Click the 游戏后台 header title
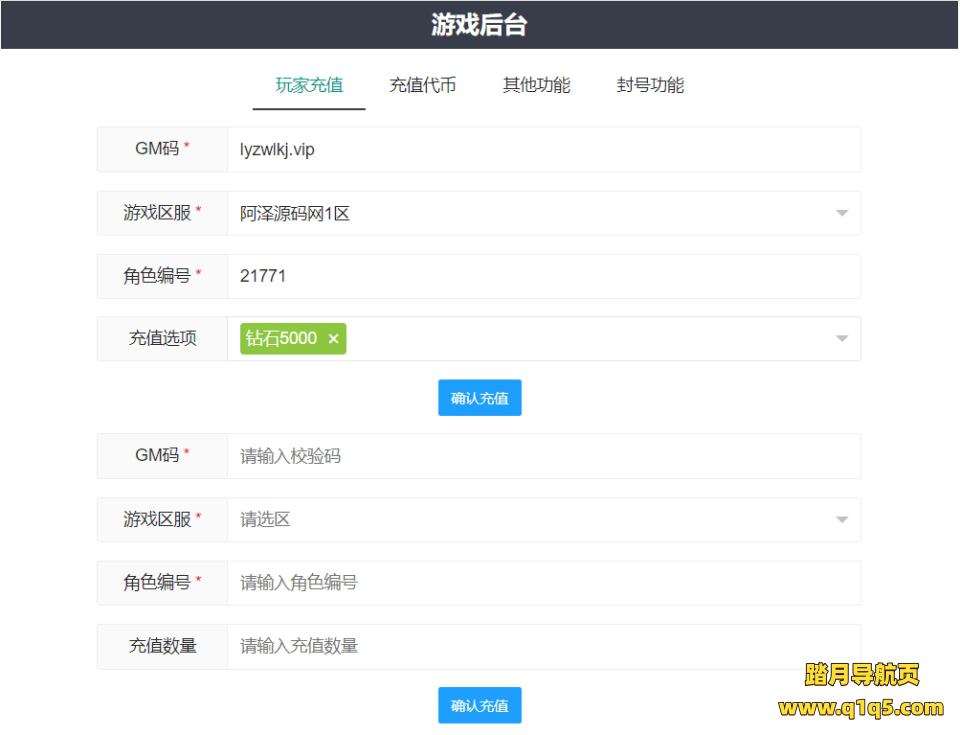Screen dimensions: 960x735 tap(479, 25)
